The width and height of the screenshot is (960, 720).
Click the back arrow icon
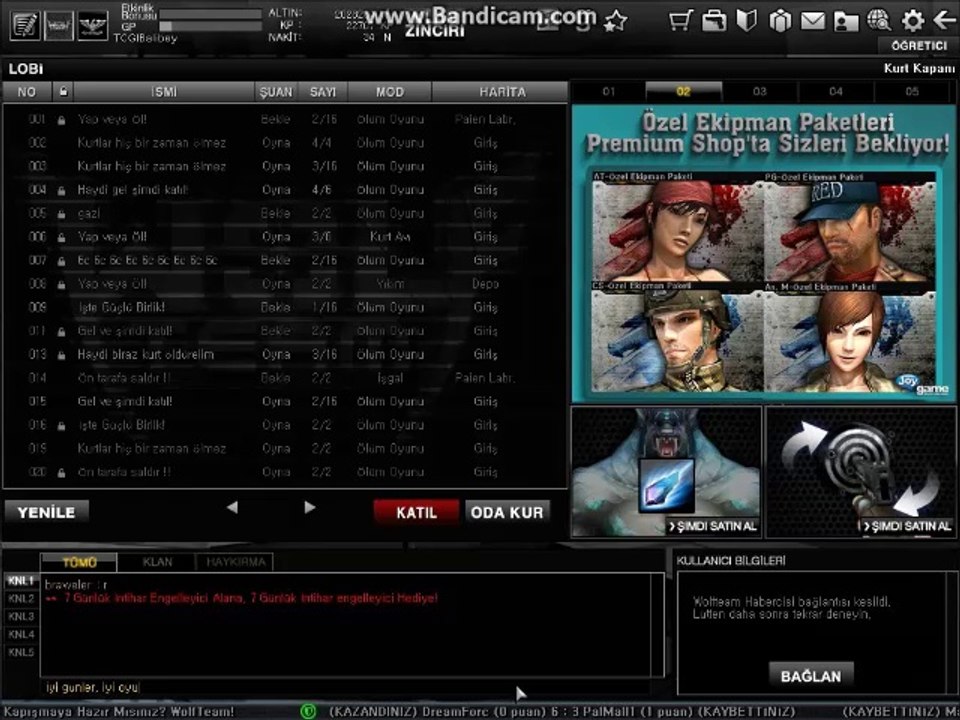[x=945, y=20]
